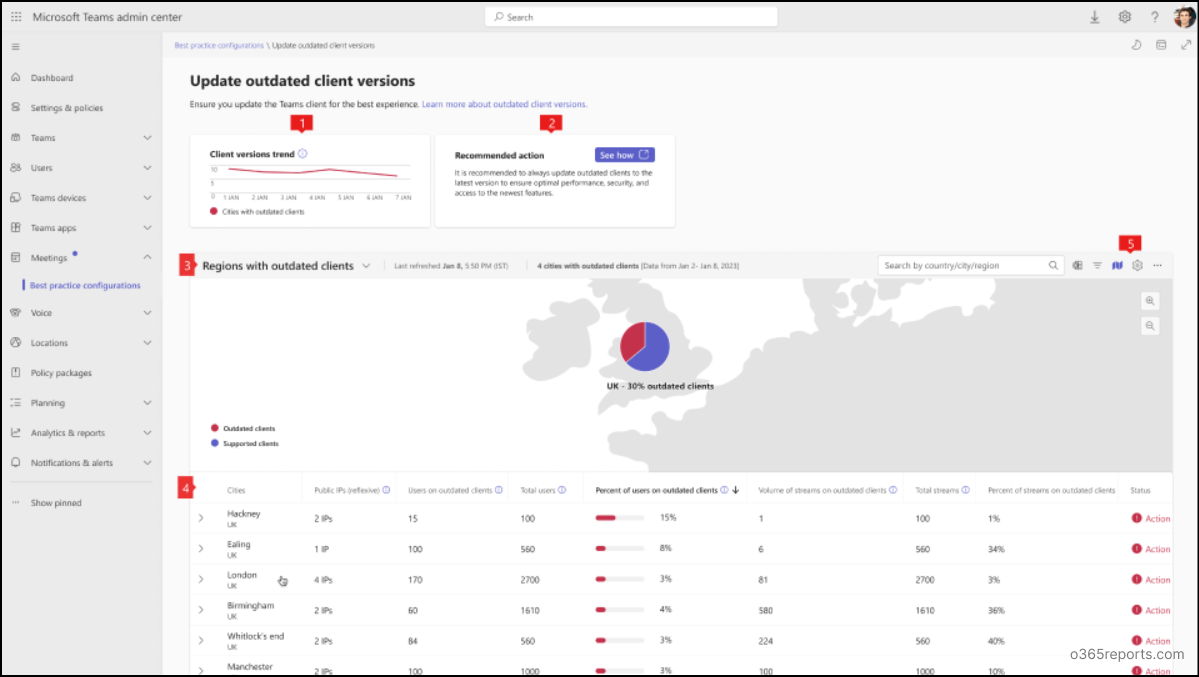The height and width of the screenshot is (677, 1199).
Task: Click info icon beside Client versions trend
Action: [303, 154]
